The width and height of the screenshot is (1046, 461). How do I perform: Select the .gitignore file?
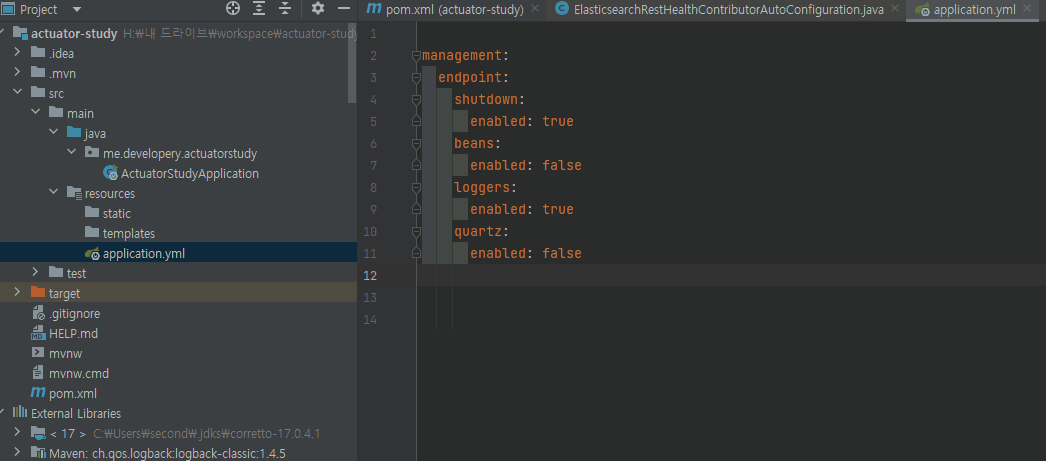tap(75, 314)
